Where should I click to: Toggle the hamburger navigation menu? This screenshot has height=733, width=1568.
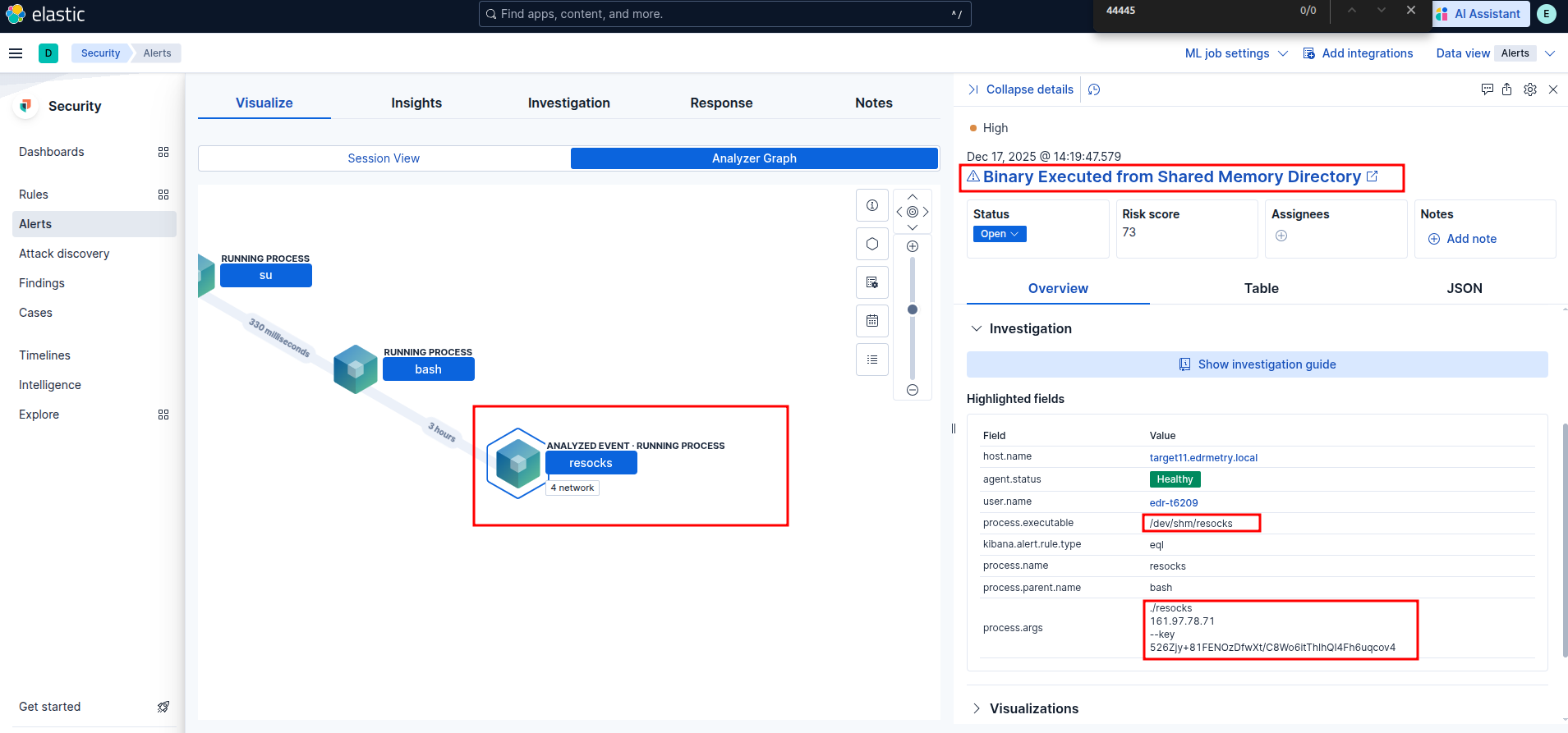pyautogui.click(x=16, y=53)
